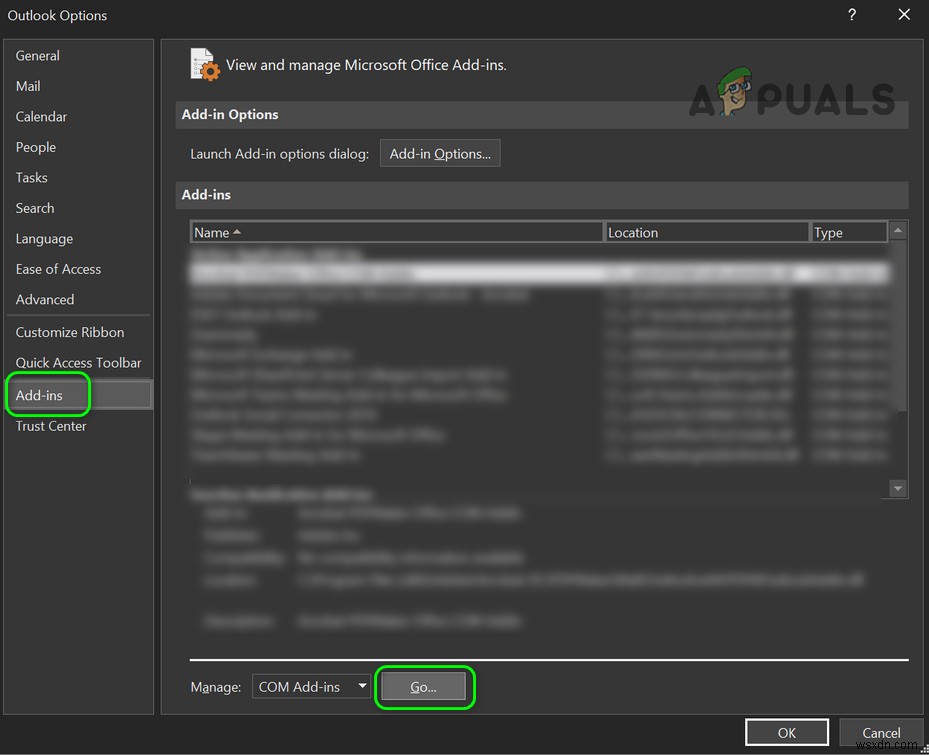Confirm with the OK button
Image resolution: width=929 pixels, height=755 pixels.
click(786, 733)
